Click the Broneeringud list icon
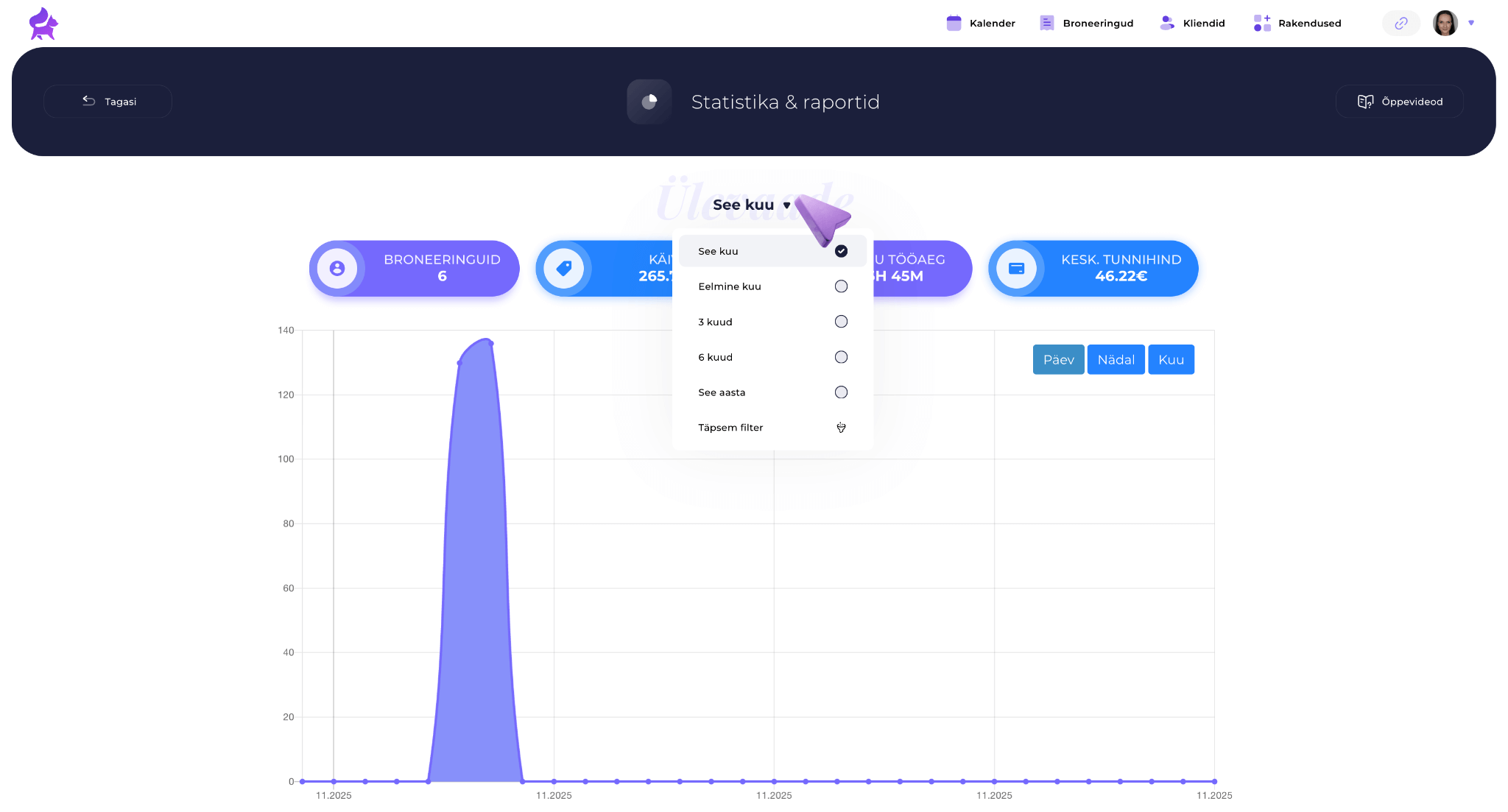This screenshot has width=1508, height=812. click(1046, 24)
